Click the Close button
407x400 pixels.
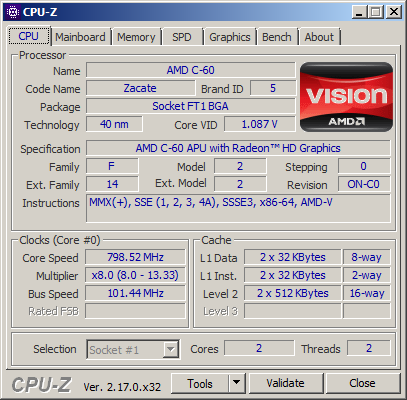362,384
